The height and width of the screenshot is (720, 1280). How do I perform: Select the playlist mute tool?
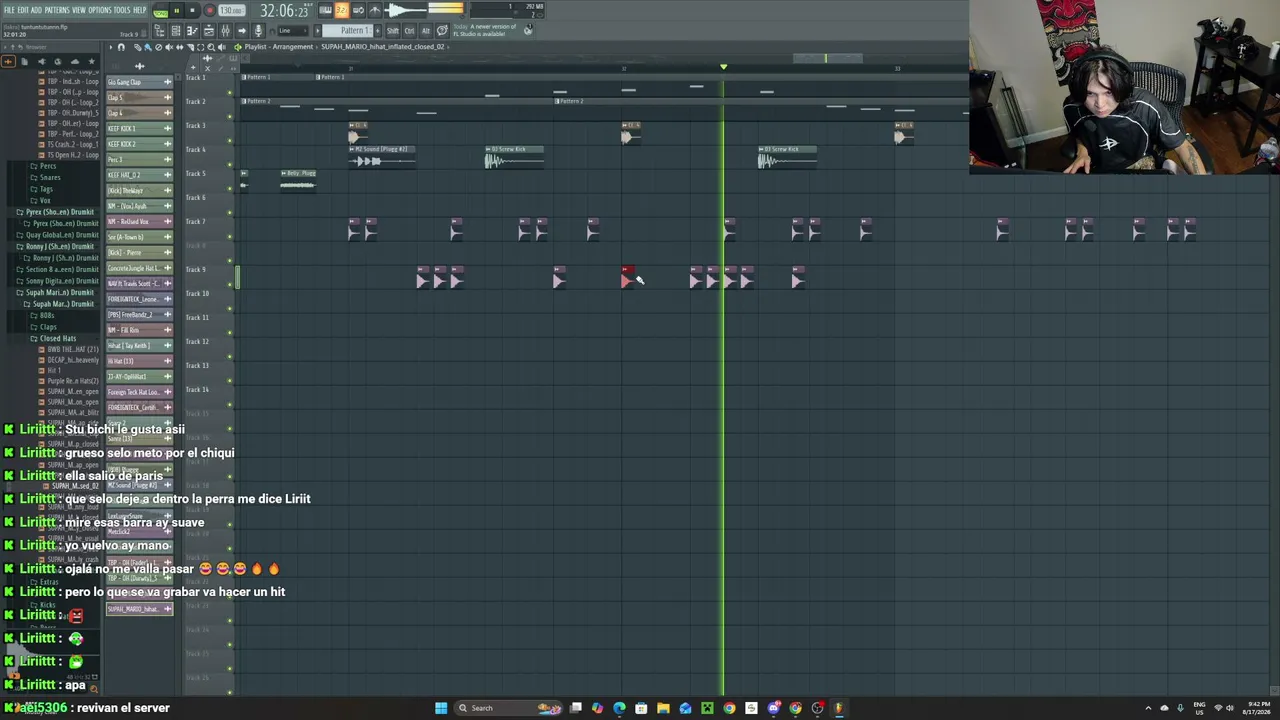tap(169, 47)
